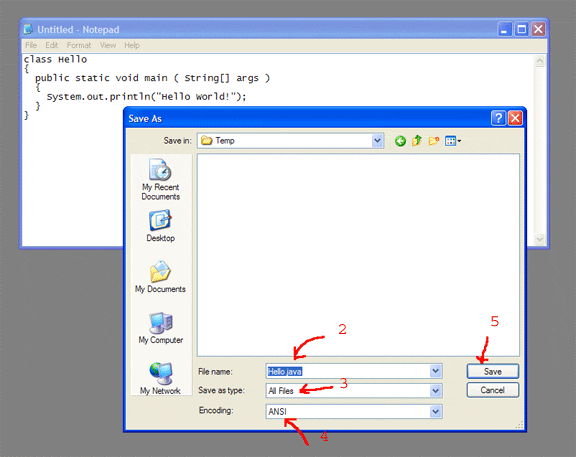Open Notepad's Format menu
576x457 pixels.
[x=79, y=45]
